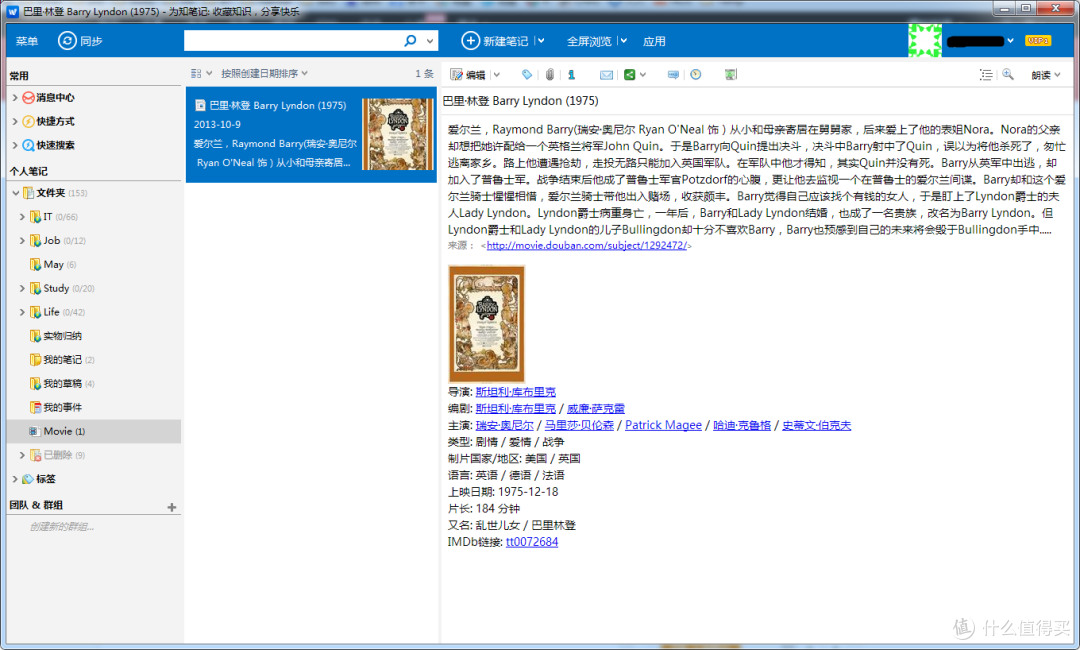Select the May folder
This screenshot has height=650, width=1080.
[53, 264]
